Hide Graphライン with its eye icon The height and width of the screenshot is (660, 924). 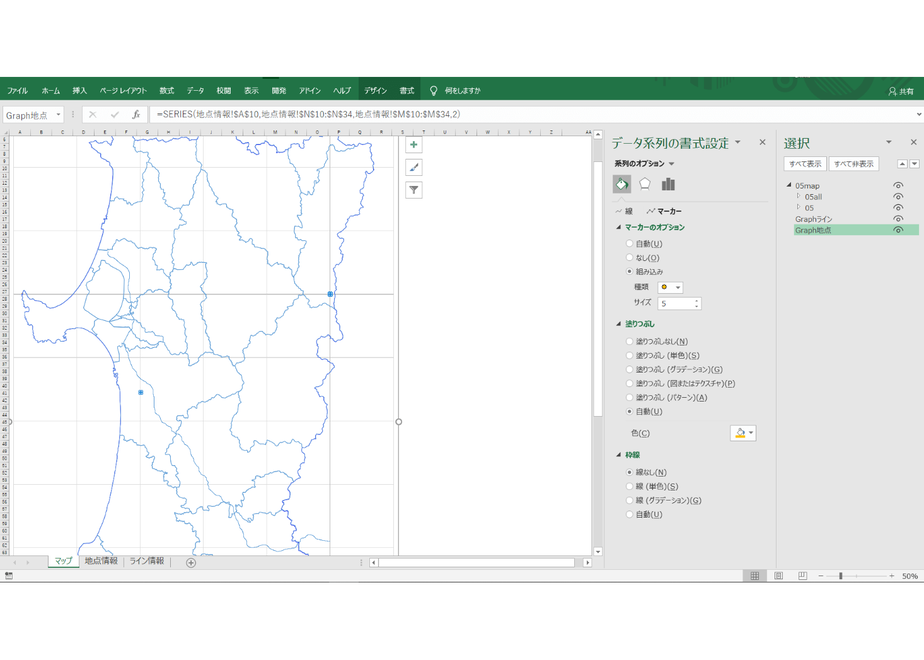pos(898,219)
